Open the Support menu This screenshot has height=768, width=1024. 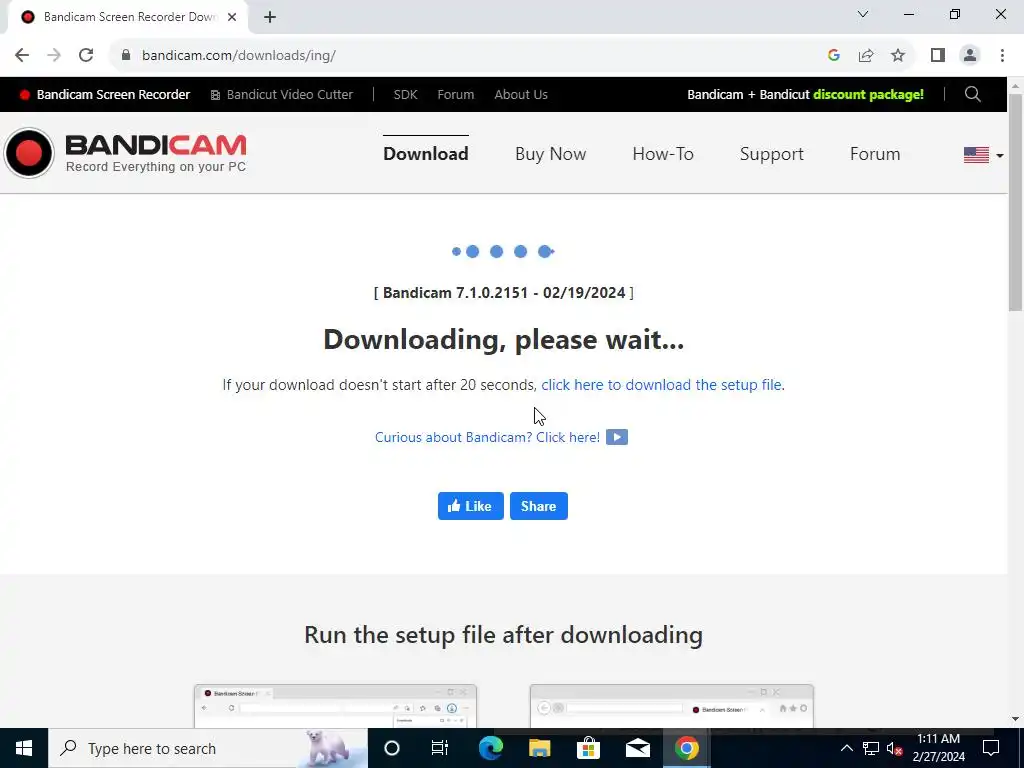tap(771, 153)
